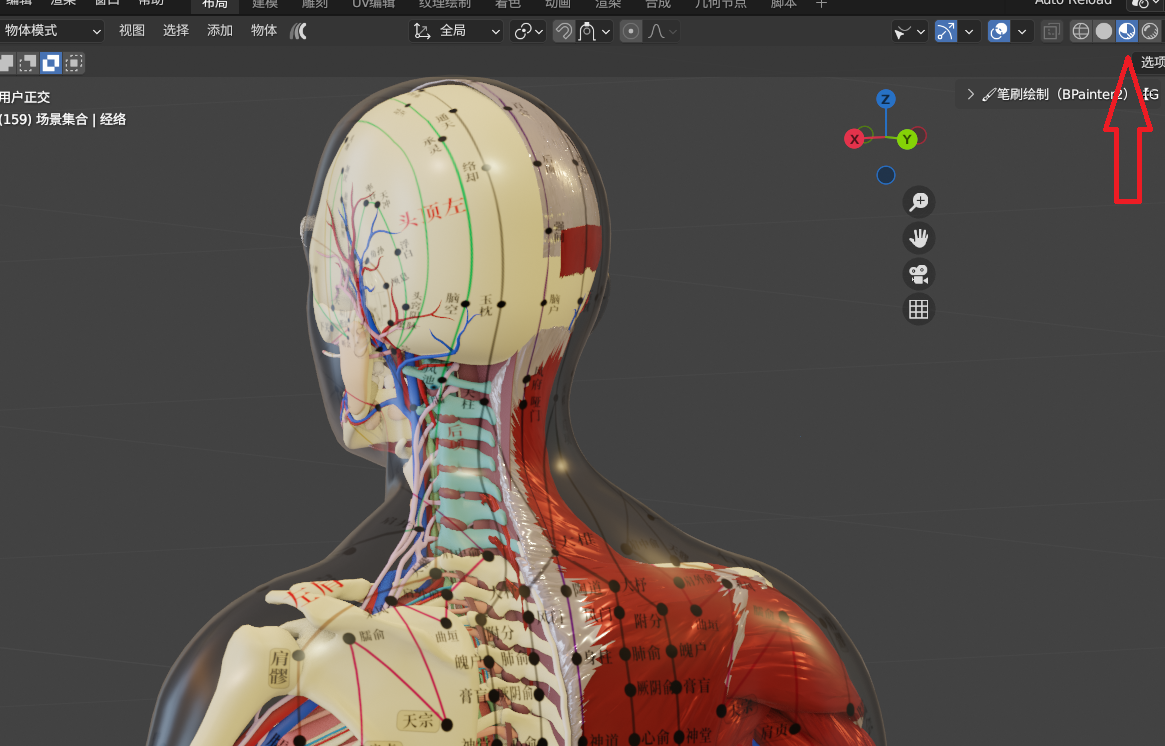Switch to rendered viewport shading

[1150, 31]
